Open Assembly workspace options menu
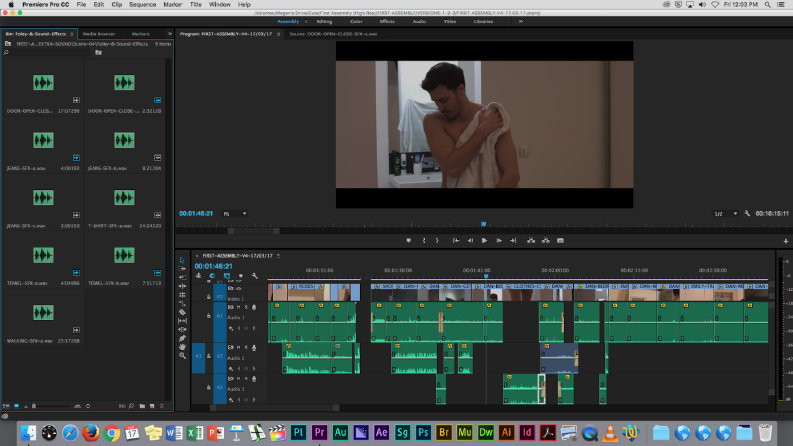This screenshot has height=446, width=793. 305,22
